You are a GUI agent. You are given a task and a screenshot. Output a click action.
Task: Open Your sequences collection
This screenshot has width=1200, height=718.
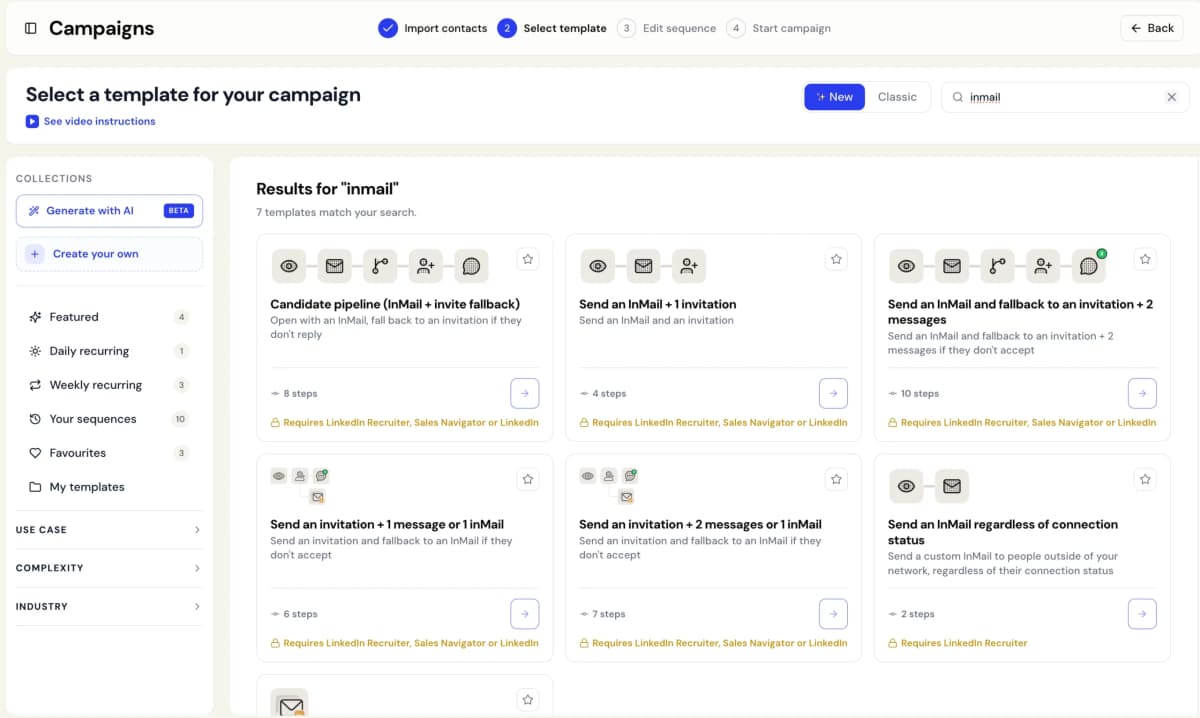[x=109, y=419]
